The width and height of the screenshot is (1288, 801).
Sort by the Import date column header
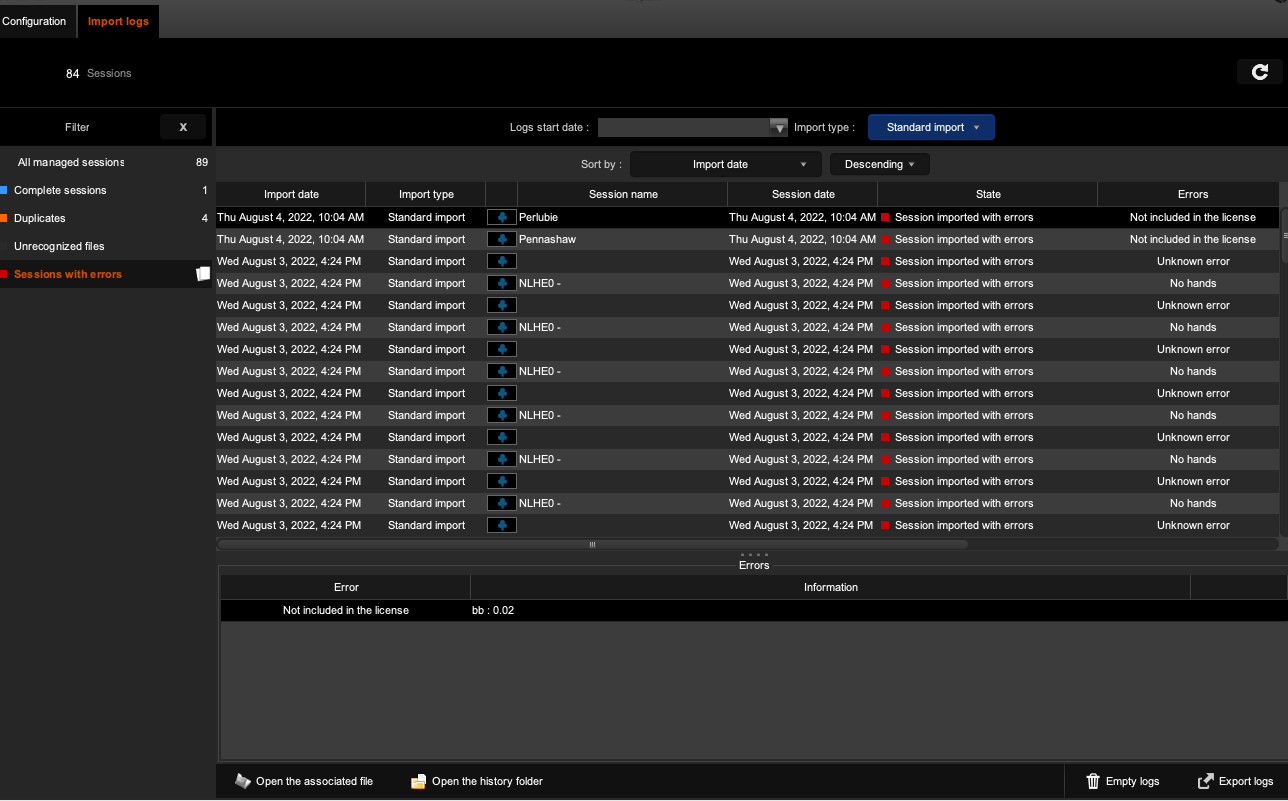coord(291,194)
